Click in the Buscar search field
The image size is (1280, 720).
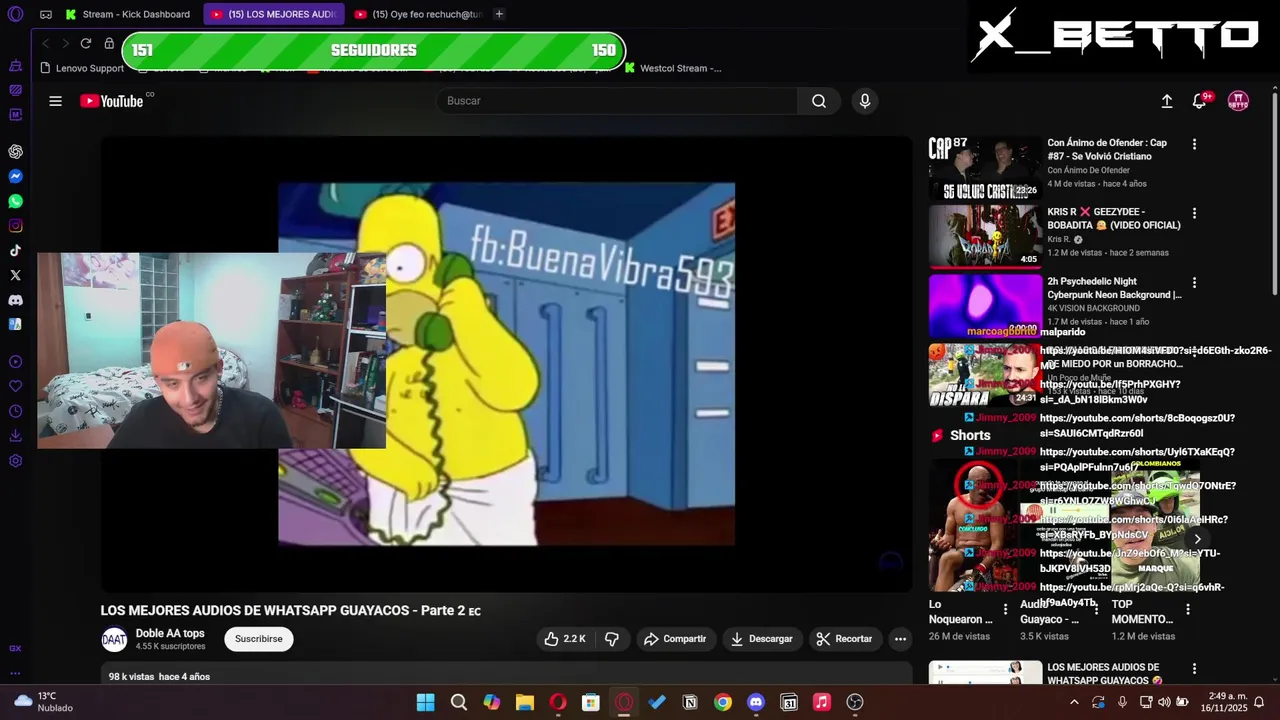[x=617, y=101]
